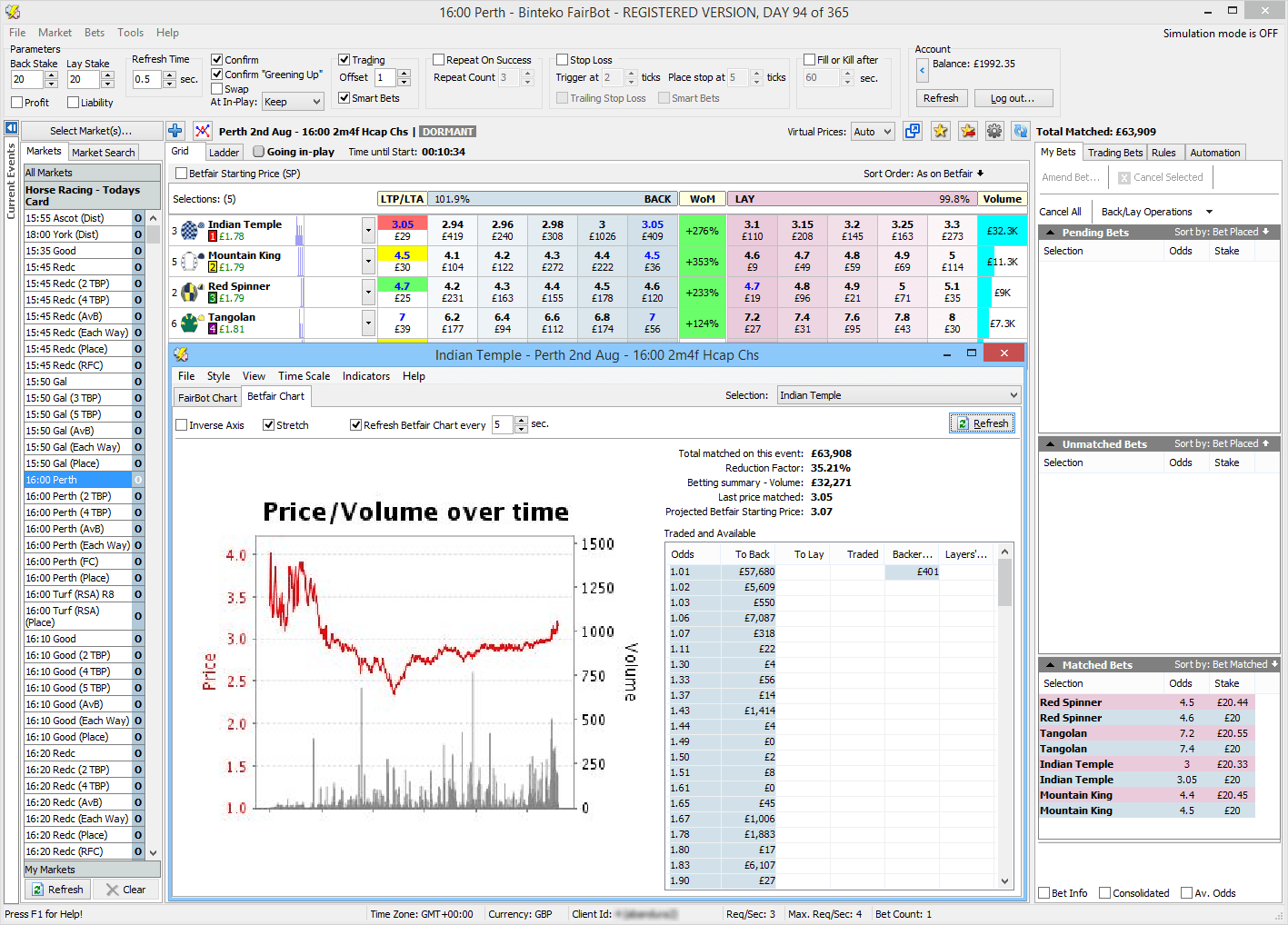Viewport: 1288px width, 925px height.
Task: Open the Virtual Prices Auto dropdown
Action: [872, 131]
